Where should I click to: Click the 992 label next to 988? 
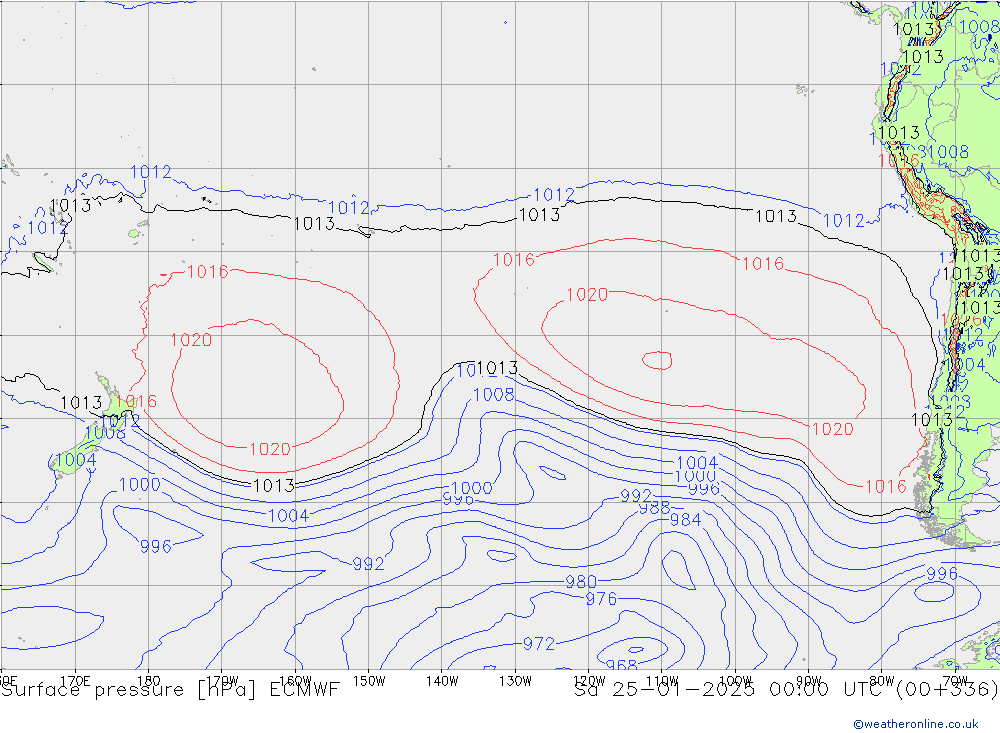coord(636,496)
